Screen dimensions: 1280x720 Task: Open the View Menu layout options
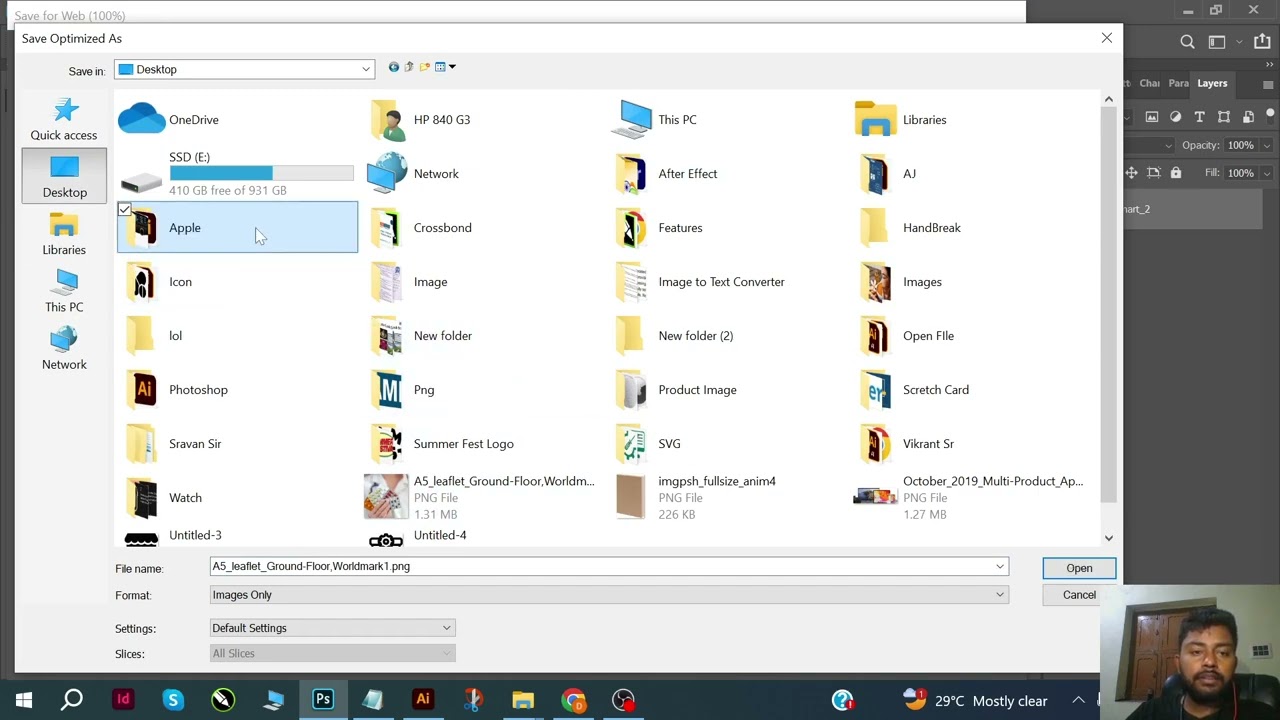point(445,67)
